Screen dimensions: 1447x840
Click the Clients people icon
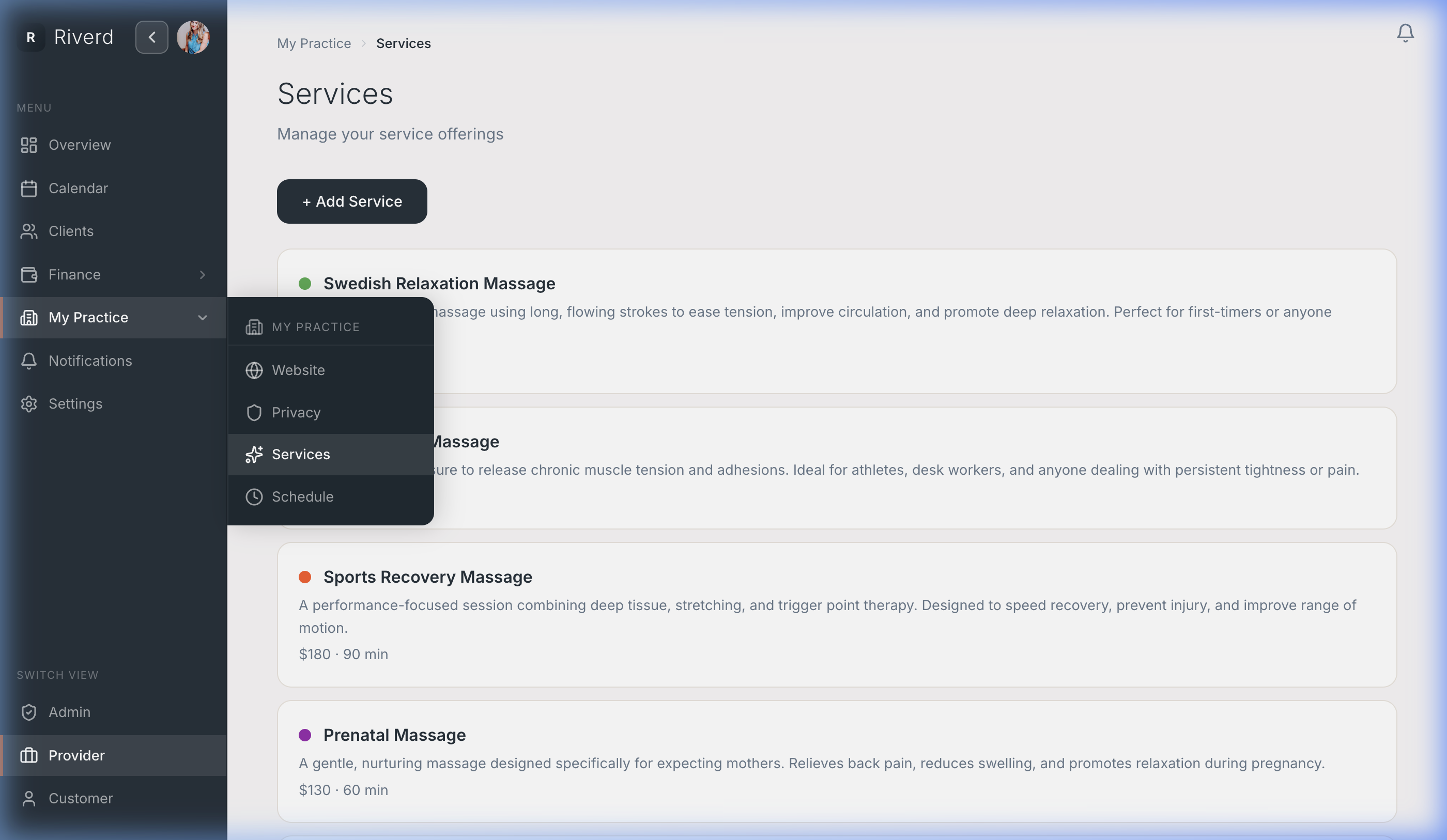29,231
